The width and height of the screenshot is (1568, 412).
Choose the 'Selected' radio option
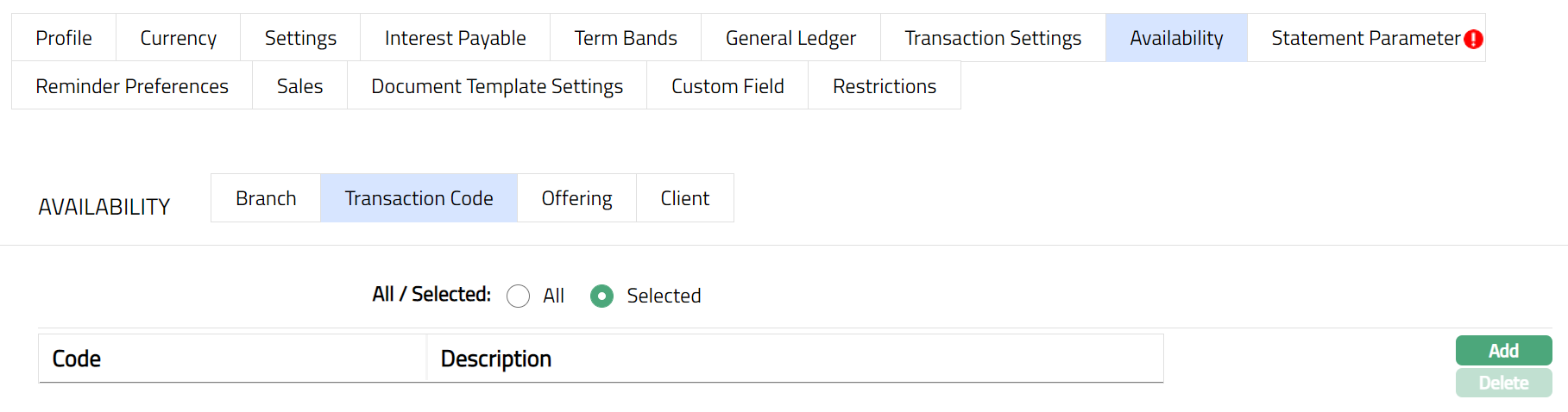pyautogui.click(x=601, y=297)
